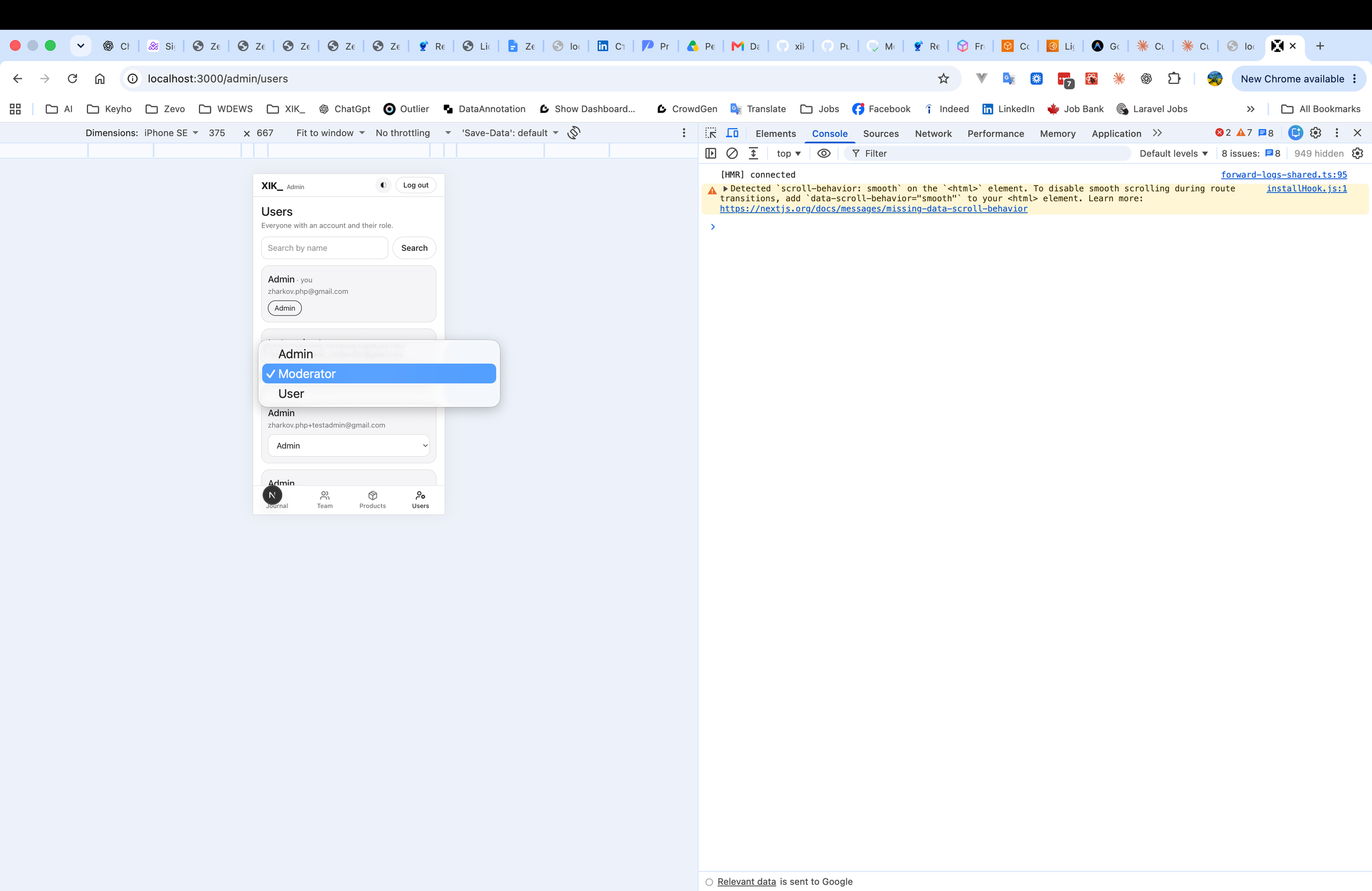Click the Relevant data link
Screen dimensions: 1372x891
(x=747, y=882)
